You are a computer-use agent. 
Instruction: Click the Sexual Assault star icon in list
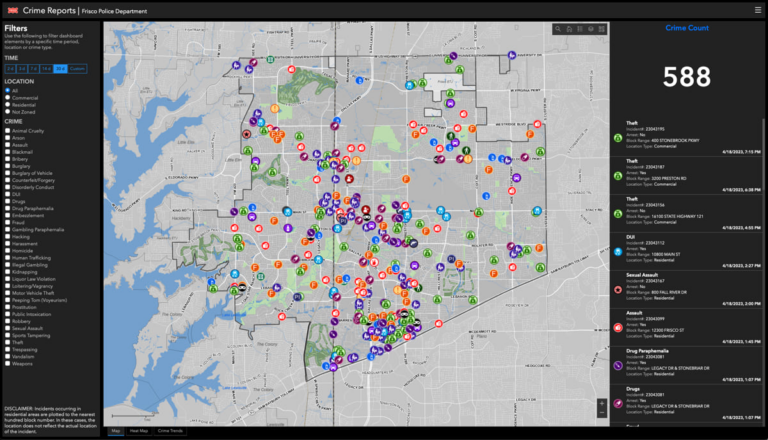(x=618, y=290)
